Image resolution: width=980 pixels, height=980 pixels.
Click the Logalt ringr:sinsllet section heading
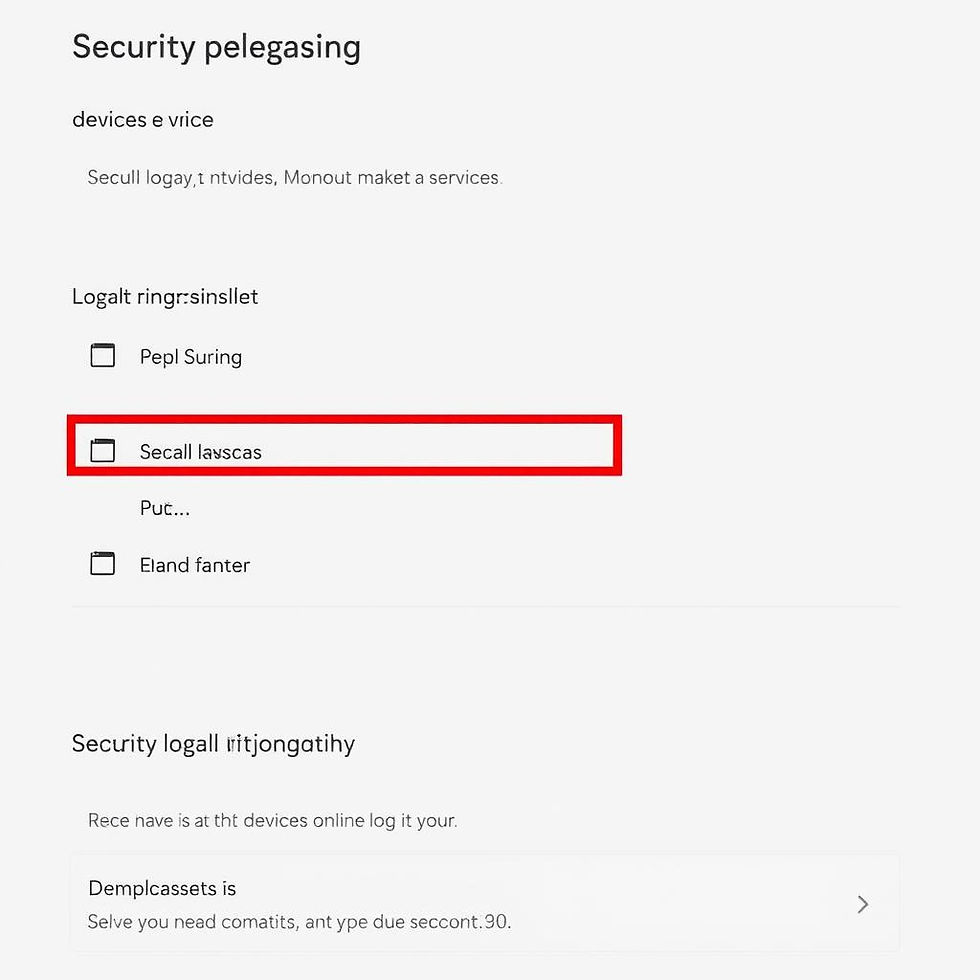pyautogui.click(x=165, y=297)
